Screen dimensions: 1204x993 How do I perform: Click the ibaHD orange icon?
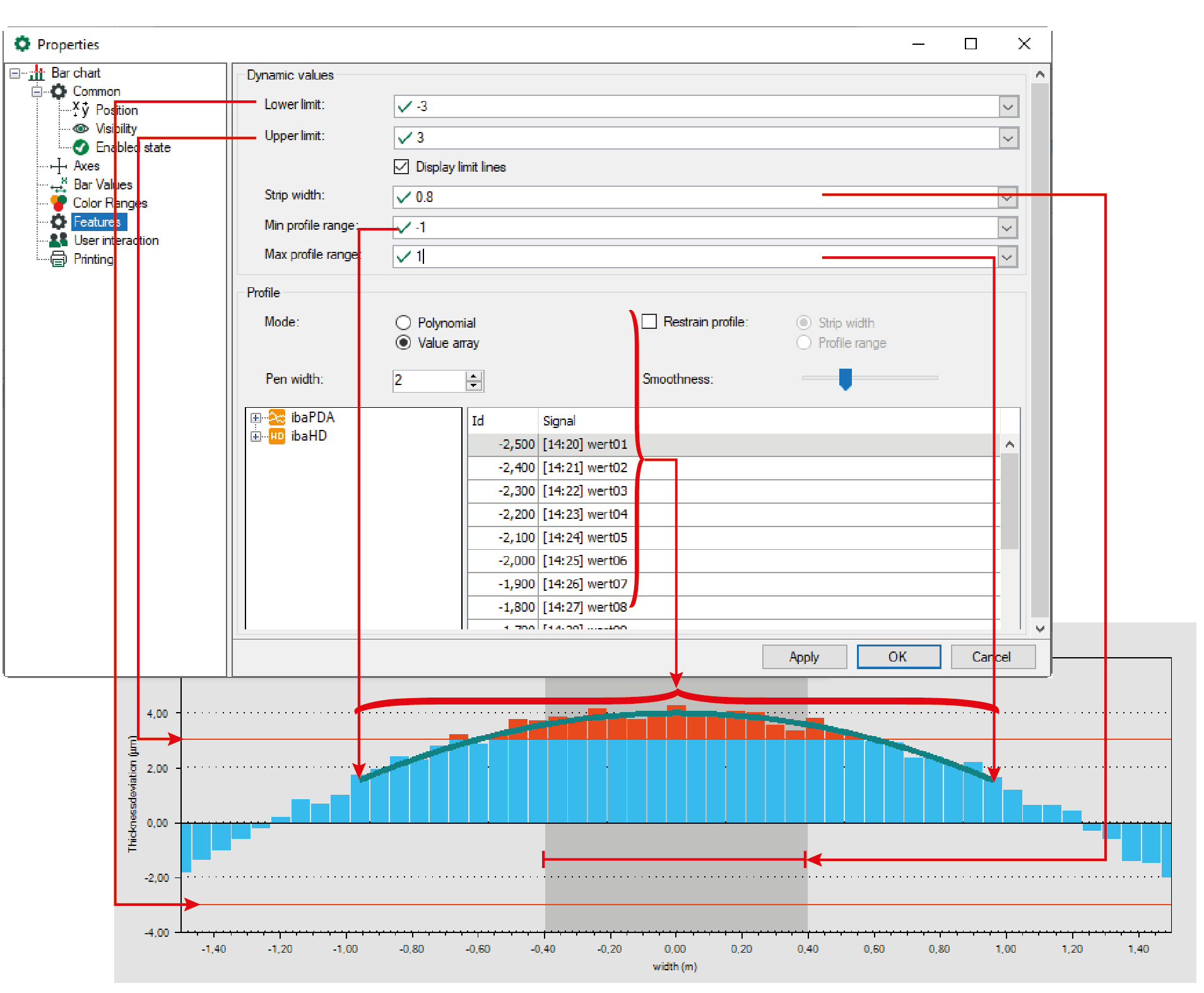(x=276, y=436)
